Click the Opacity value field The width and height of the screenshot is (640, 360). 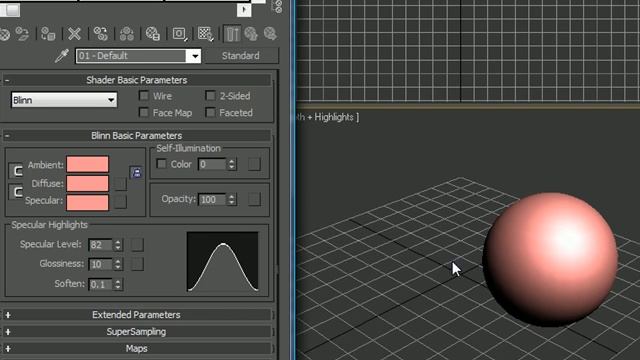(x=212, y=200)
